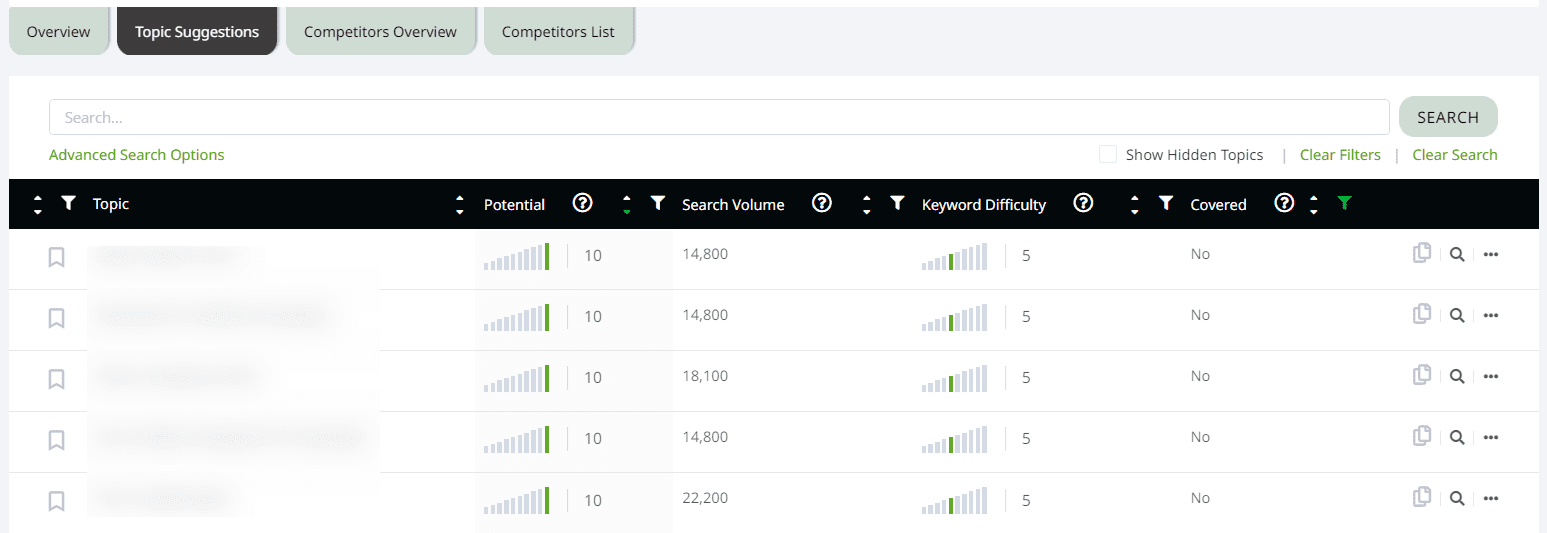Click the Covered column header label

[1218, 204]
